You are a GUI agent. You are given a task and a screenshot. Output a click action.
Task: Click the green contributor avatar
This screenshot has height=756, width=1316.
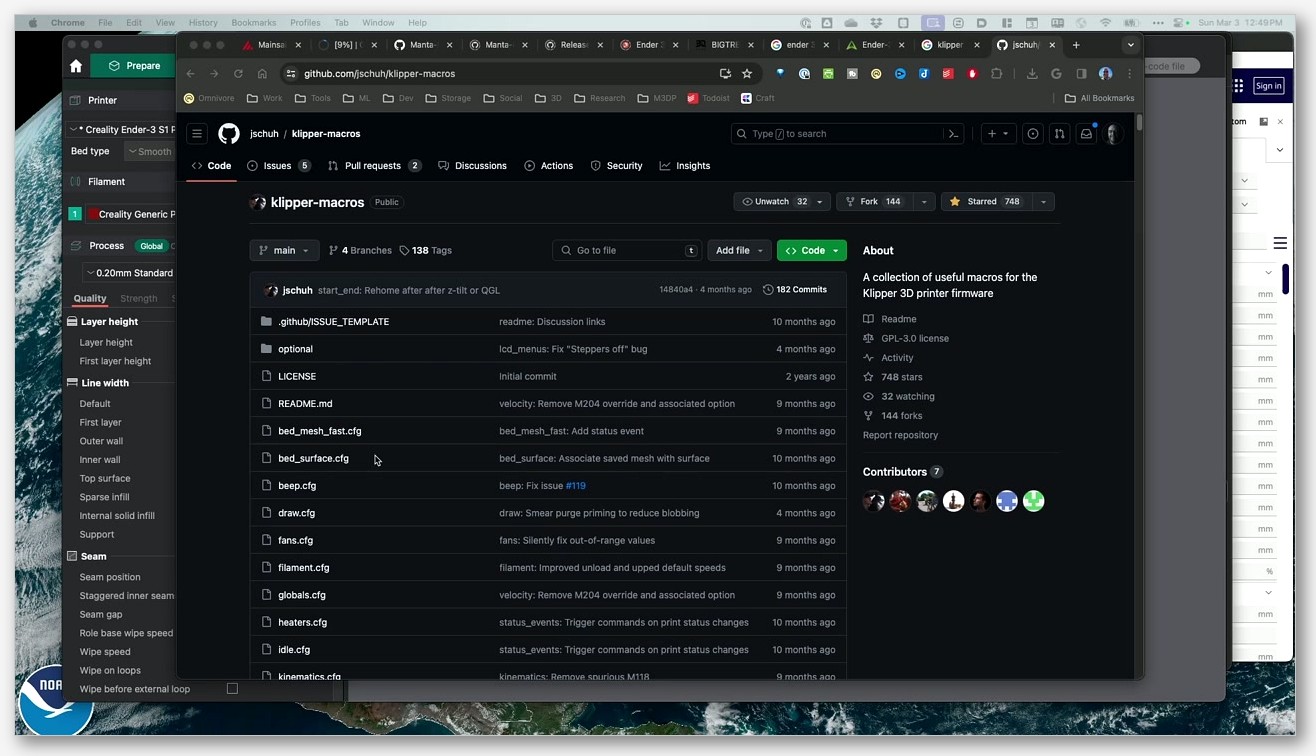click(x=1034, y=501)
